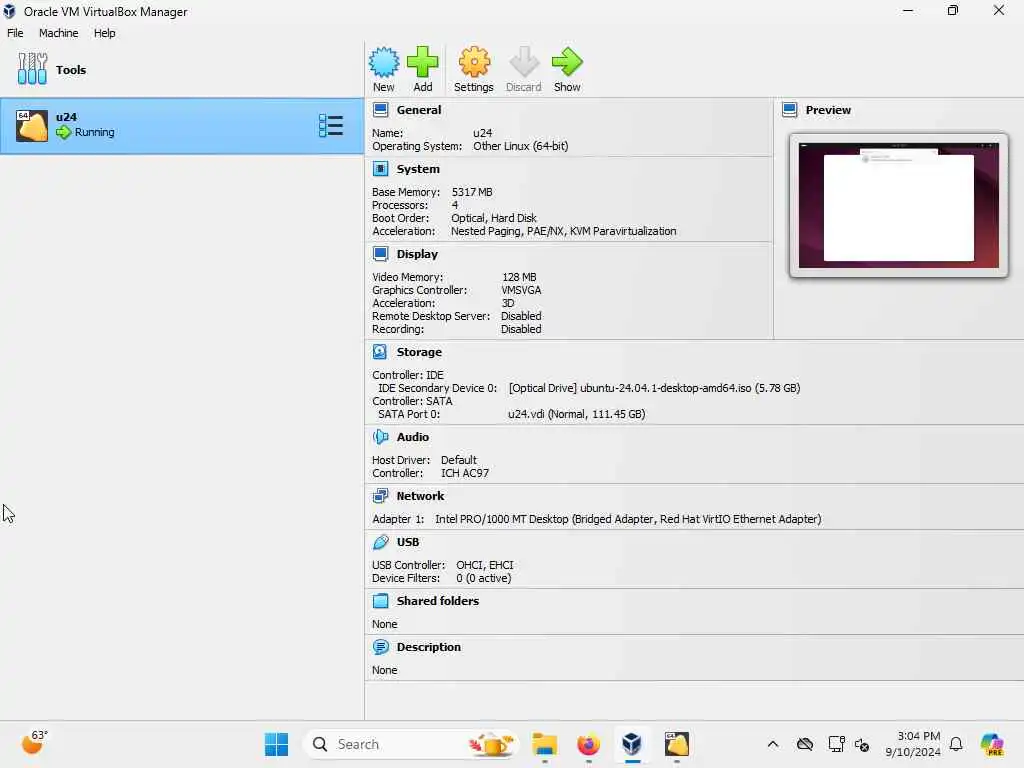The height and width of the screenshot is (768, 1024).
Task: Open the Network settings heading link
Action: click(420, 496)
